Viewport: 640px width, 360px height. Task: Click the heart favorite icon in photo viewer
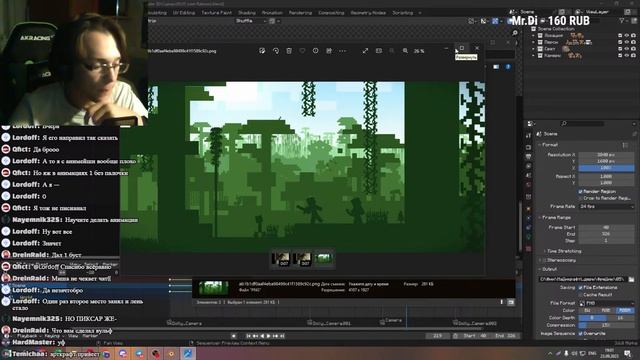pyautogui.click(x=302, y=51)
